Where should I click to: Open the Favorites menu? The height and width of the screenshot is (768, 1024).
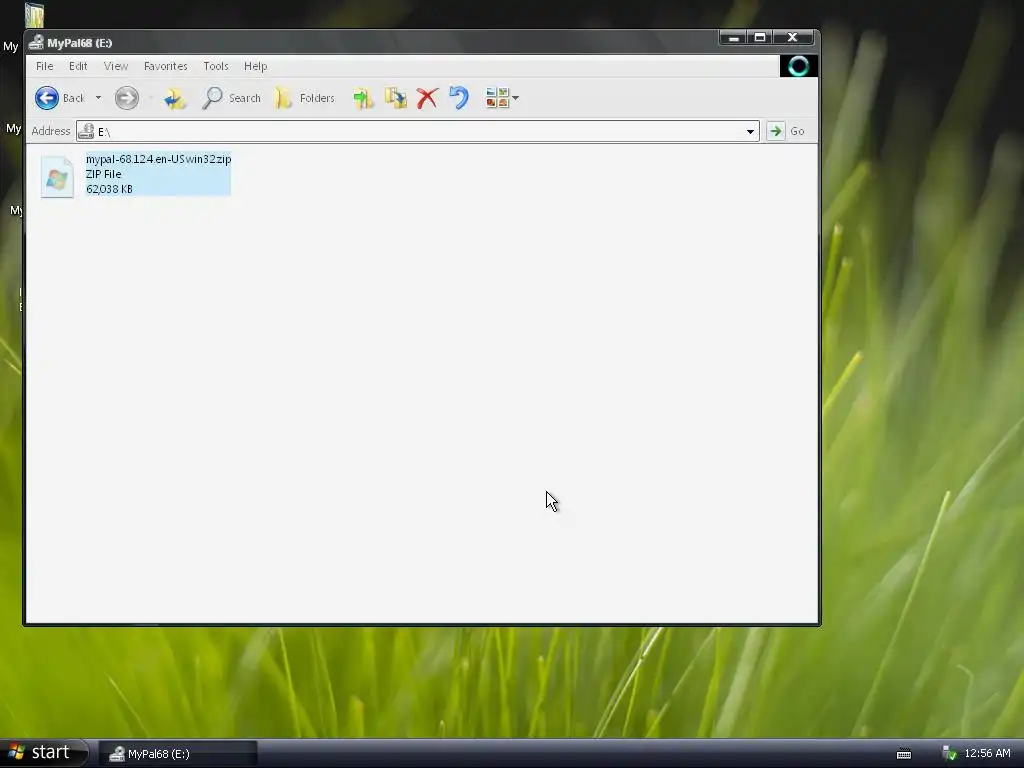pyautogui.click(x=165, y=66)
